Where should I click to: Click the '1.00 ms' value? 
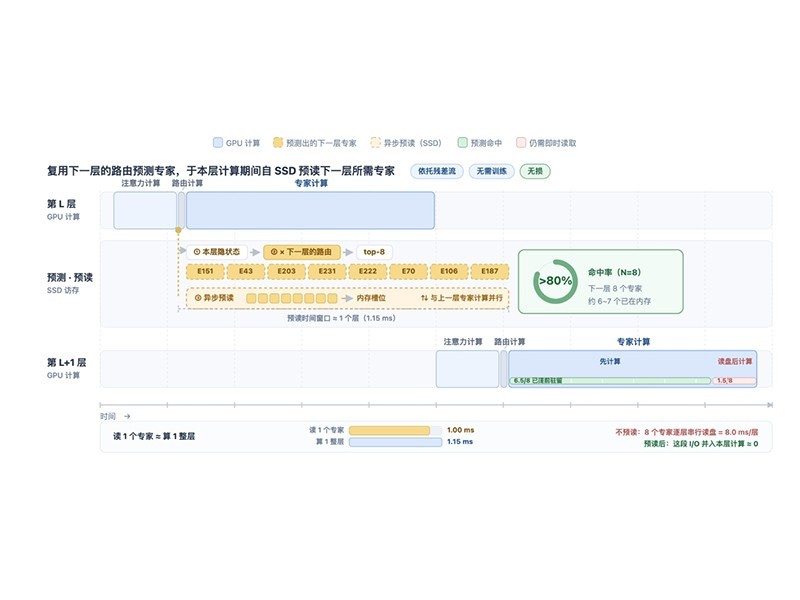(461, 430)
